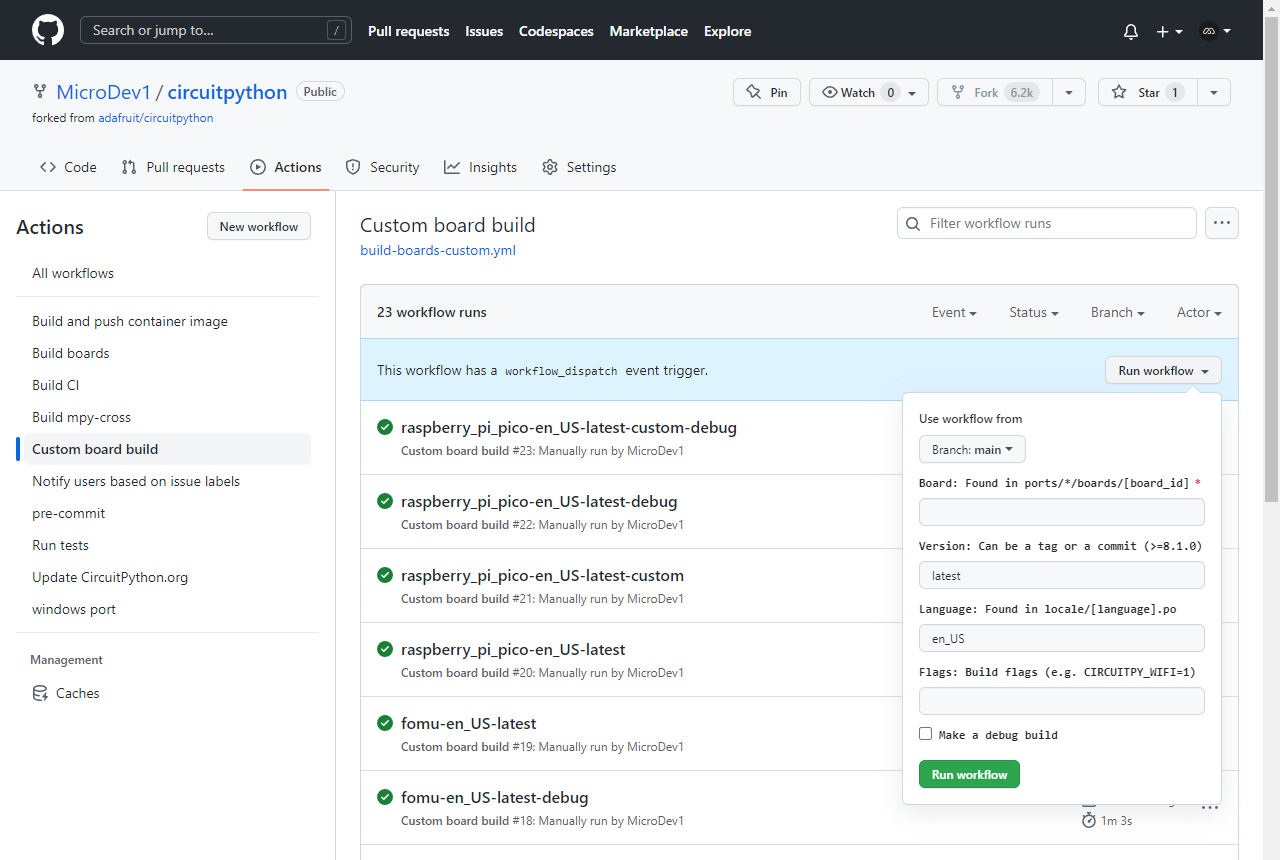1280x860 pixels.
Task: Open the Status filter dropdown
Action: (x=1034, y=312)
